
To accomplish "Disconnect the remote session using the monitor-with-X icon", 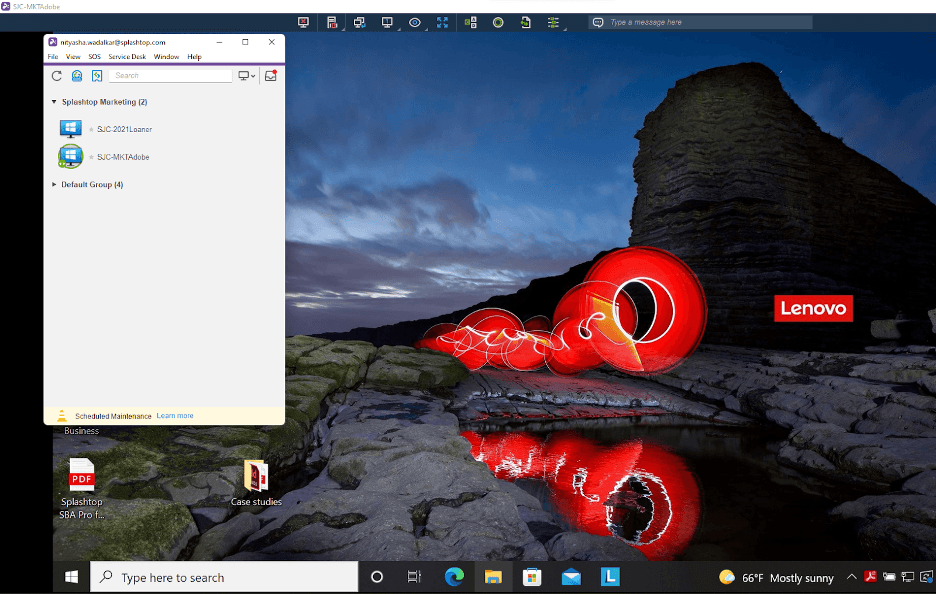I will (x=303, y=22).
